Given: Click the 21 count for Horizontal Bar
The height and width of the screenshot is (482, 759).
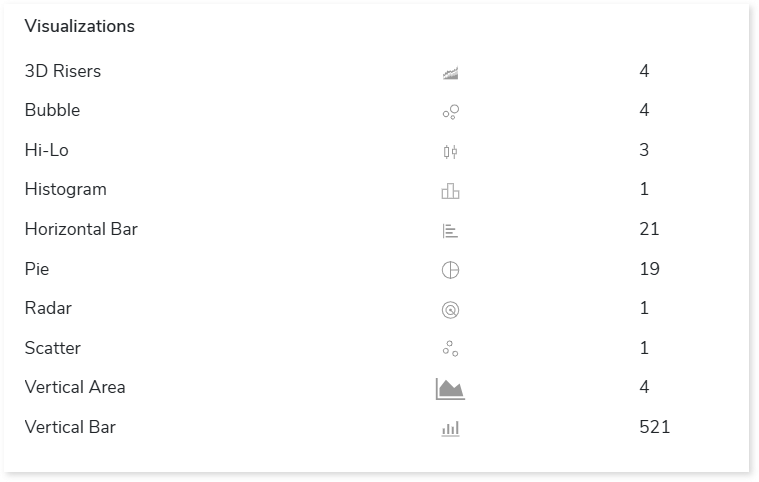Looking at the screenshot, I should [x=649, y=229].
